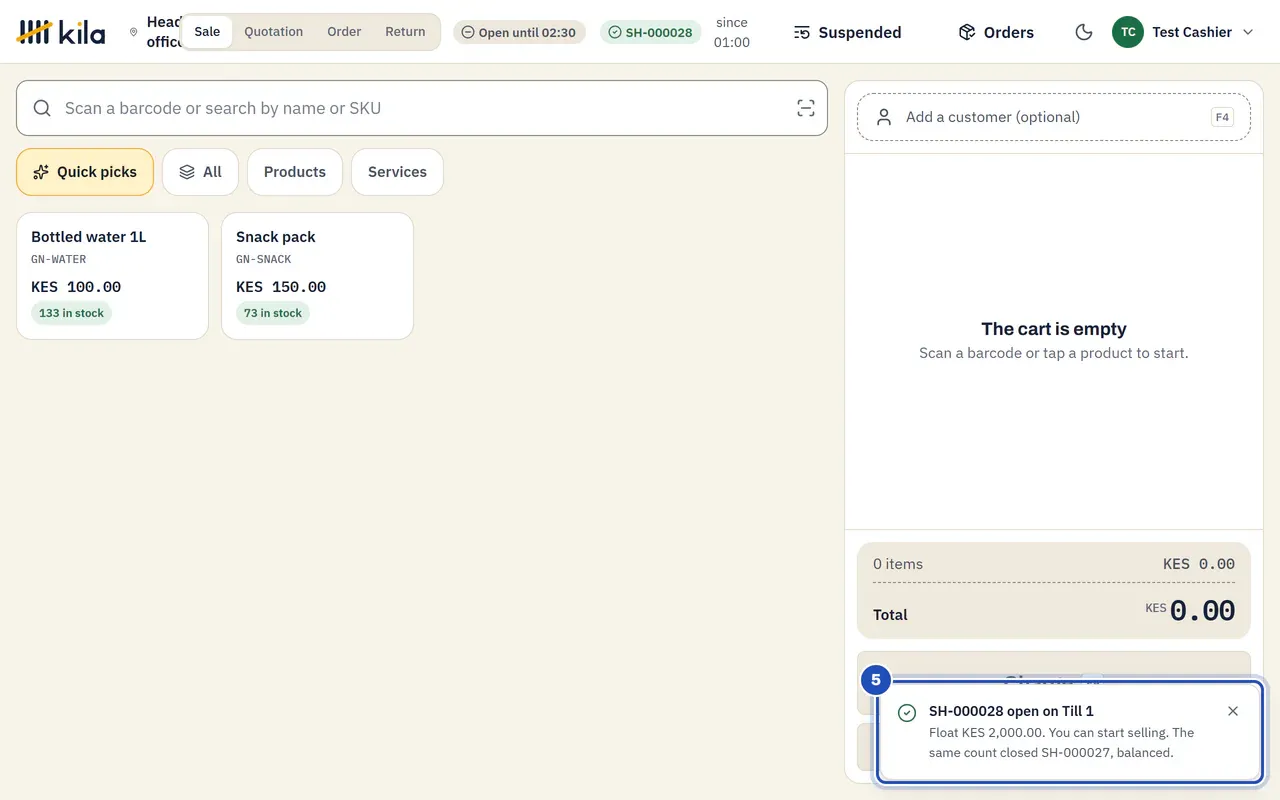
Task: Switch to the Return tab
Action: [x=405, y=32]
